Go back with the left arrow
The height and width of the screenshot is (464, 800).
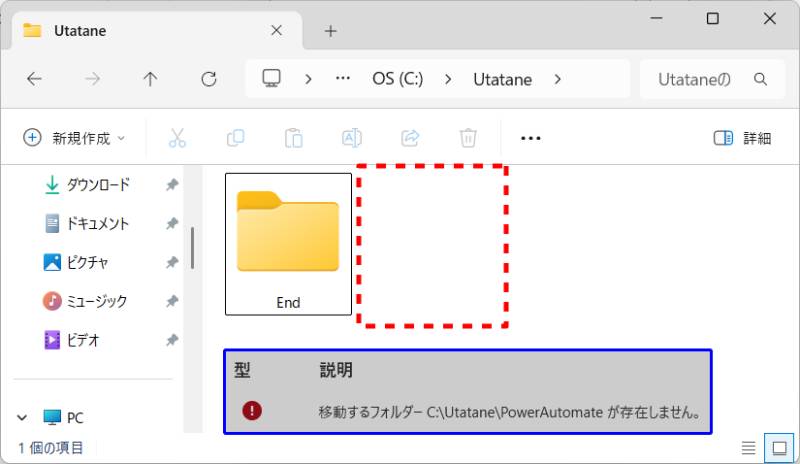pos(34,79)
